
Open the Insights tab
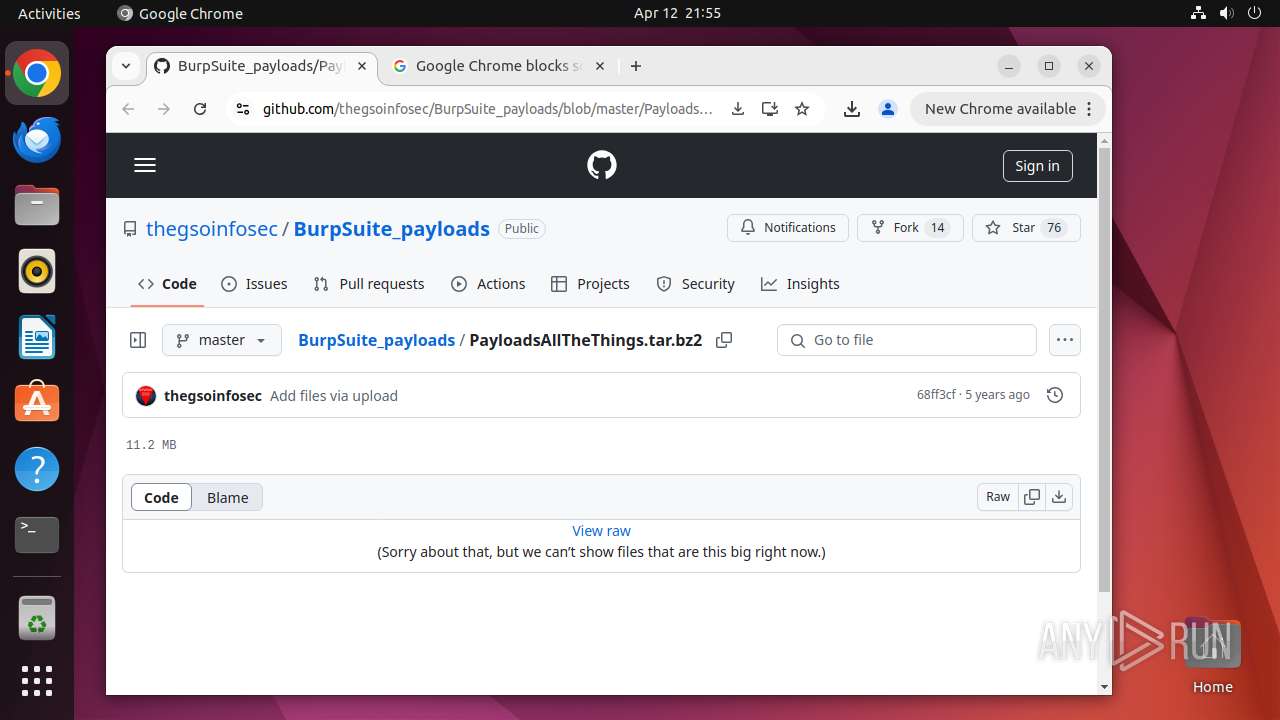pos(800,284)
